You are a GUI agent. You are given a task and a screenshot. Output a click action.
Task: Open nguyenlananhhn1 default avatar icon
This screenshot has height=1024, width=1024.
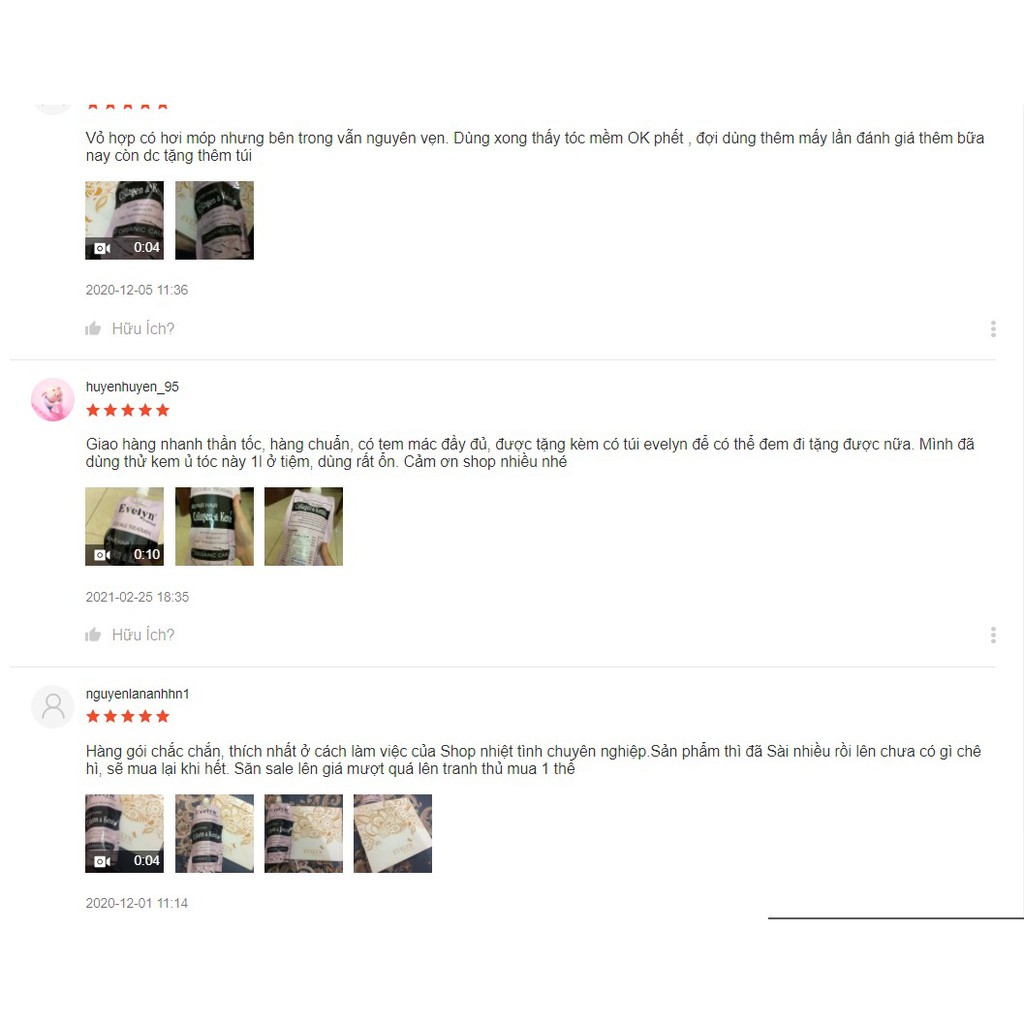tap(53, 707)
